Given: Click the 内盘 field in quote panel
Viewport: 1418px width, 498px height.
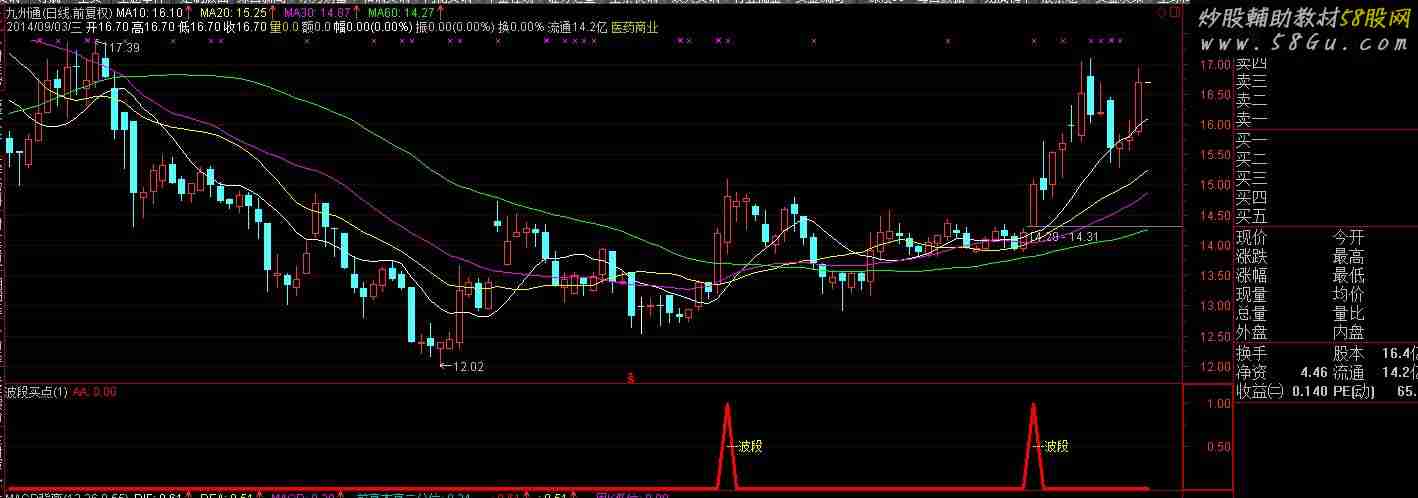Looking at the screenshot, I should click(1349, 333).
